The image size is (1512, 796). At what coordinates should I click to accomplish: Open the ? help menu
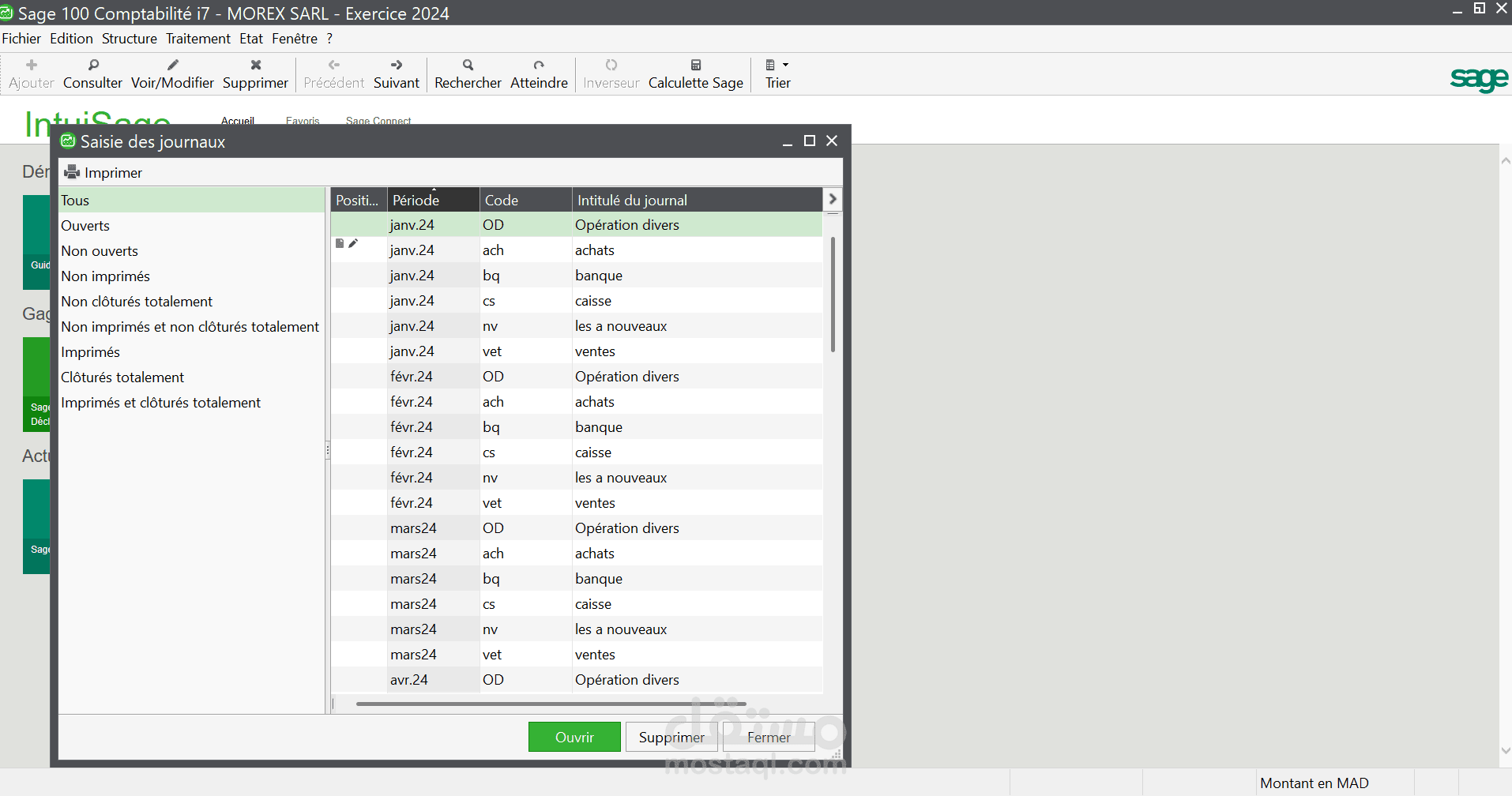[x=329, y=39]
